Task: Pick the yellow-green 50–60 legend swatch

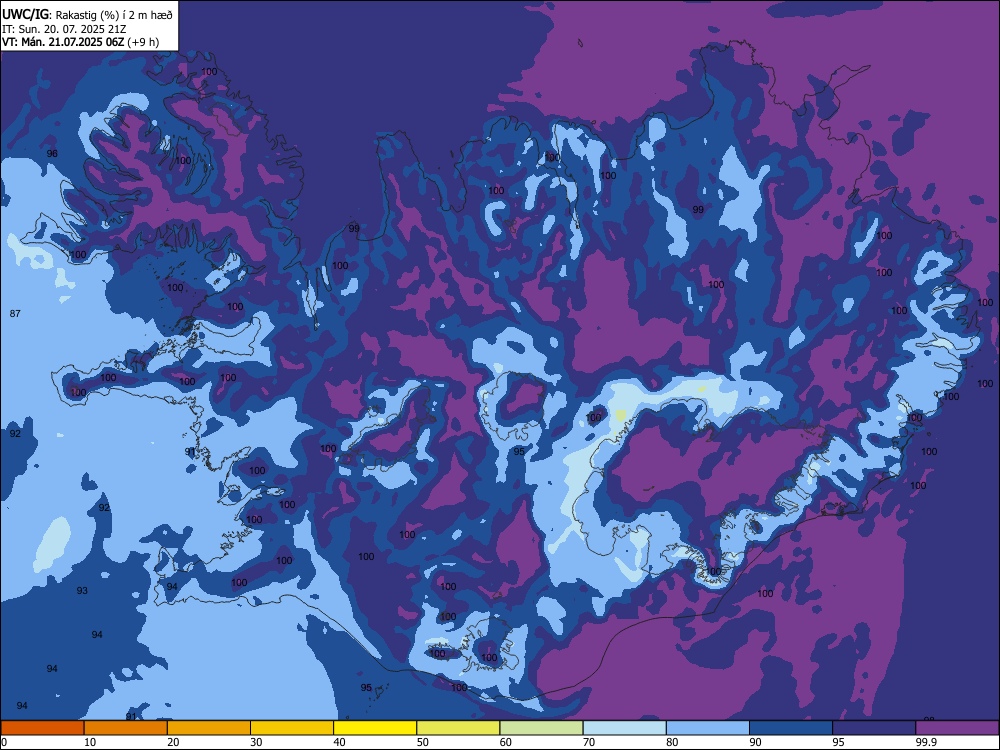Action: coord(458,728)
